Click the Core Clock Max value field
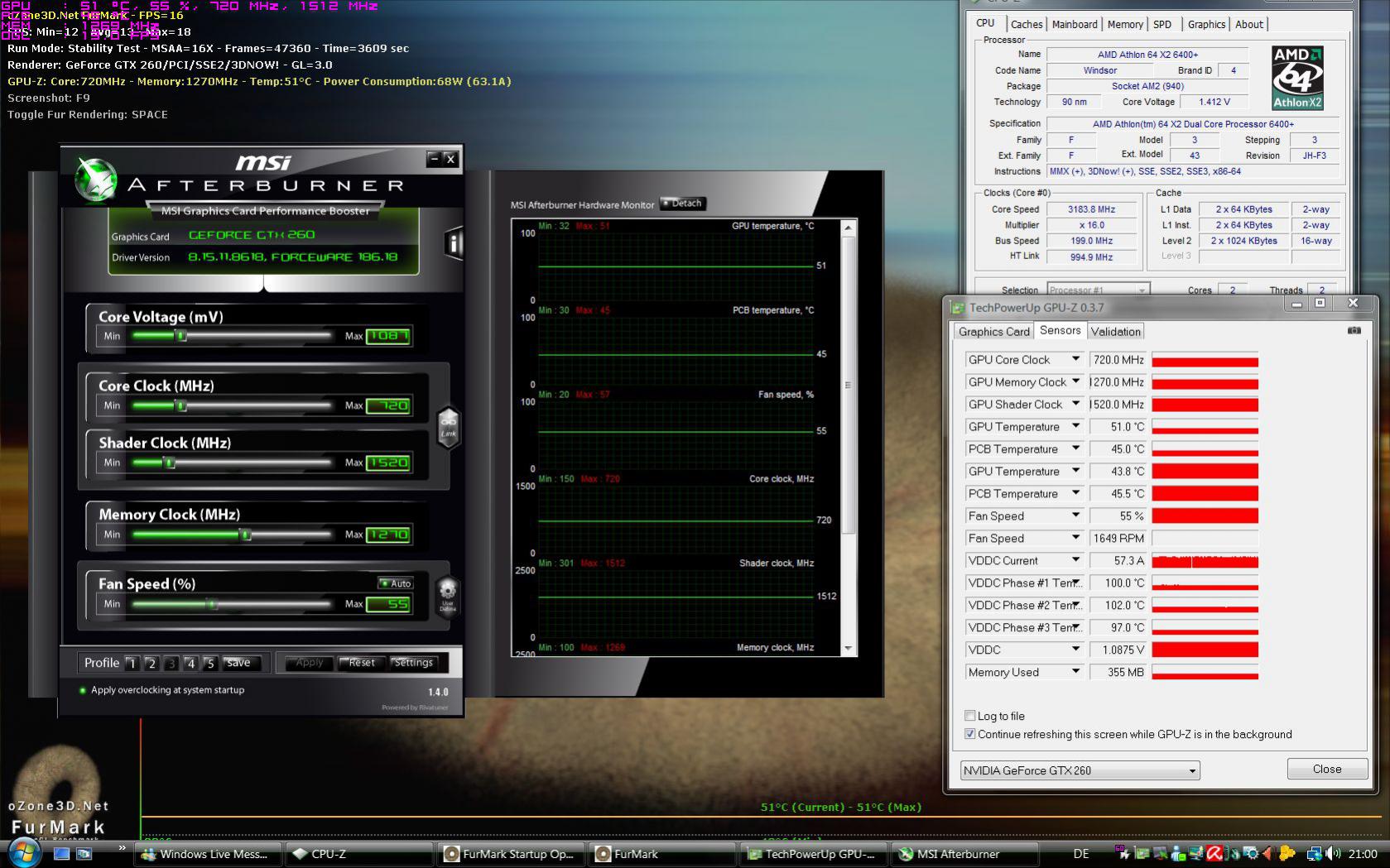 coord(388,405)
